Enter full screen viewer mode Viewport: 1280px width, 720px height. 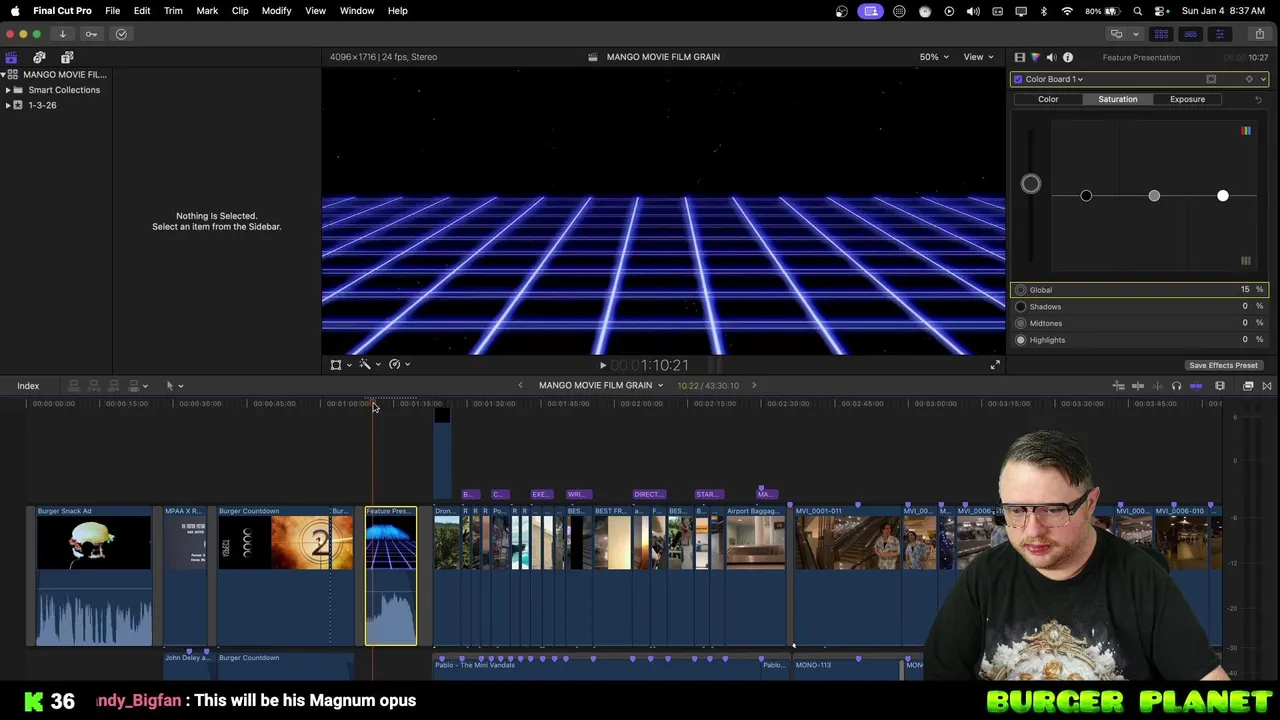(995, 365)
